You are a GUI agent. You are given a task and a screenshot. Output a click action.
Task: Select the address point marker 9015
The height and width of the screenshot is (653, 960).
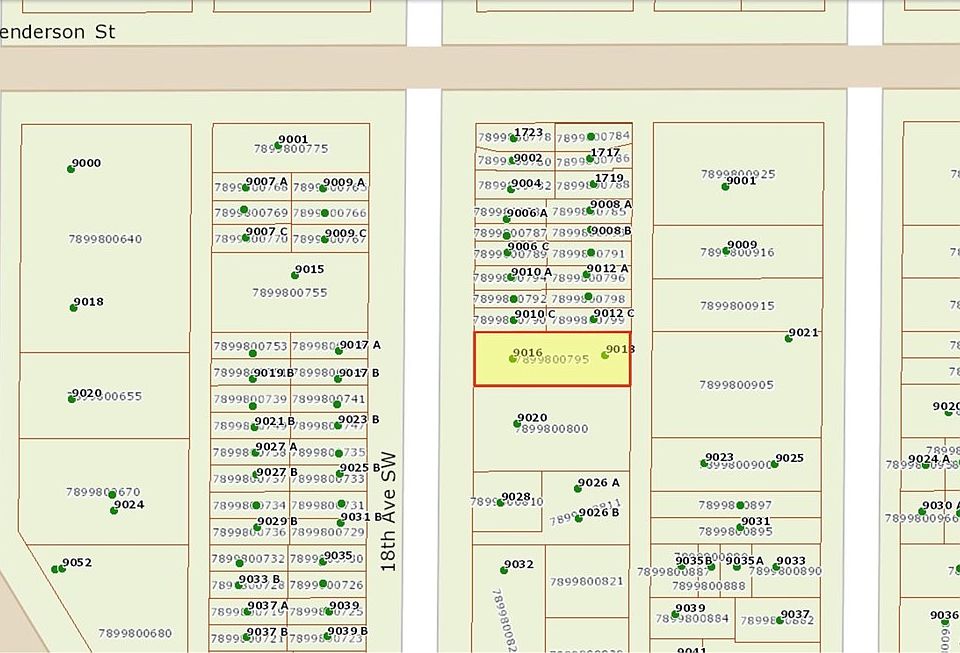click(295, 275)
